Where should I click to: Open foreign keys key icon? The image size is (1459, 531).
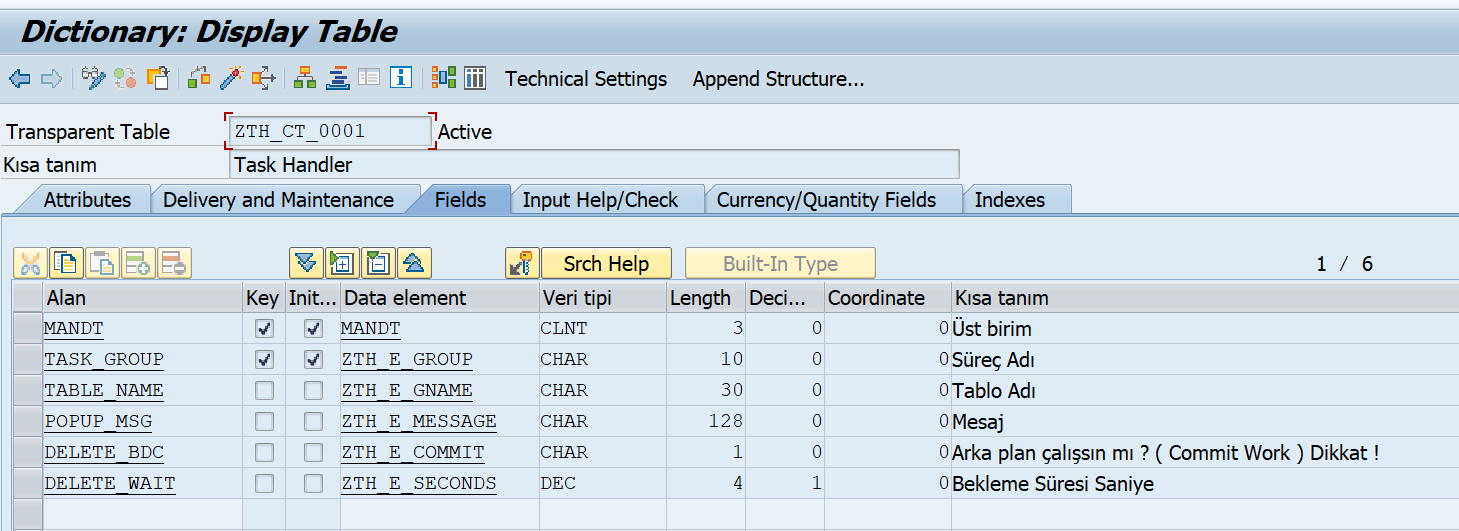tap(522, 263)
